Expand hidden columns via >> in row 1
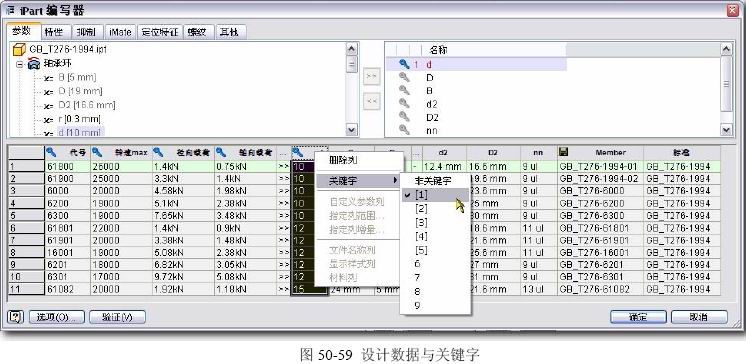Screen dimensions: 746x364 [284, 167]
